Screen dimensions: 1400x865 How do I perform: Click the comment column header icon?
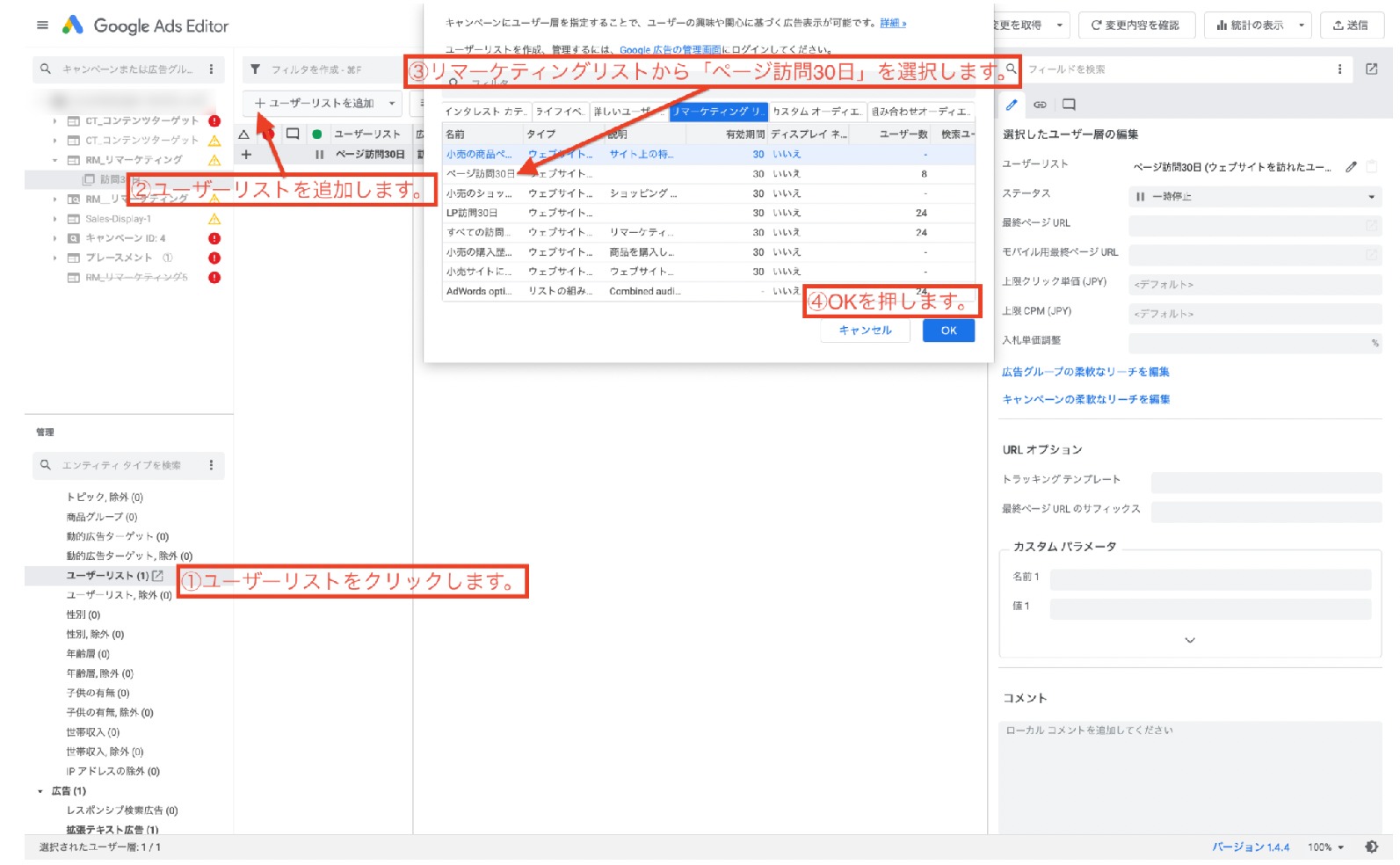click(x=293, y=134)
